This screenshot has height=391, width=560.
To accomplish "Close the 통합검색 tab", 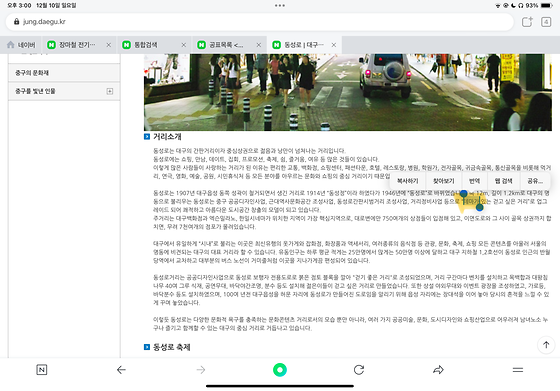I will point(184,45).
